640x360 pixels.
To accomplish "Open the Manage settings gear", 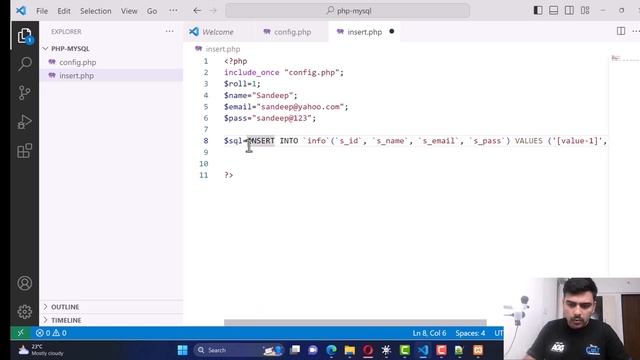I will click(24, 312).
